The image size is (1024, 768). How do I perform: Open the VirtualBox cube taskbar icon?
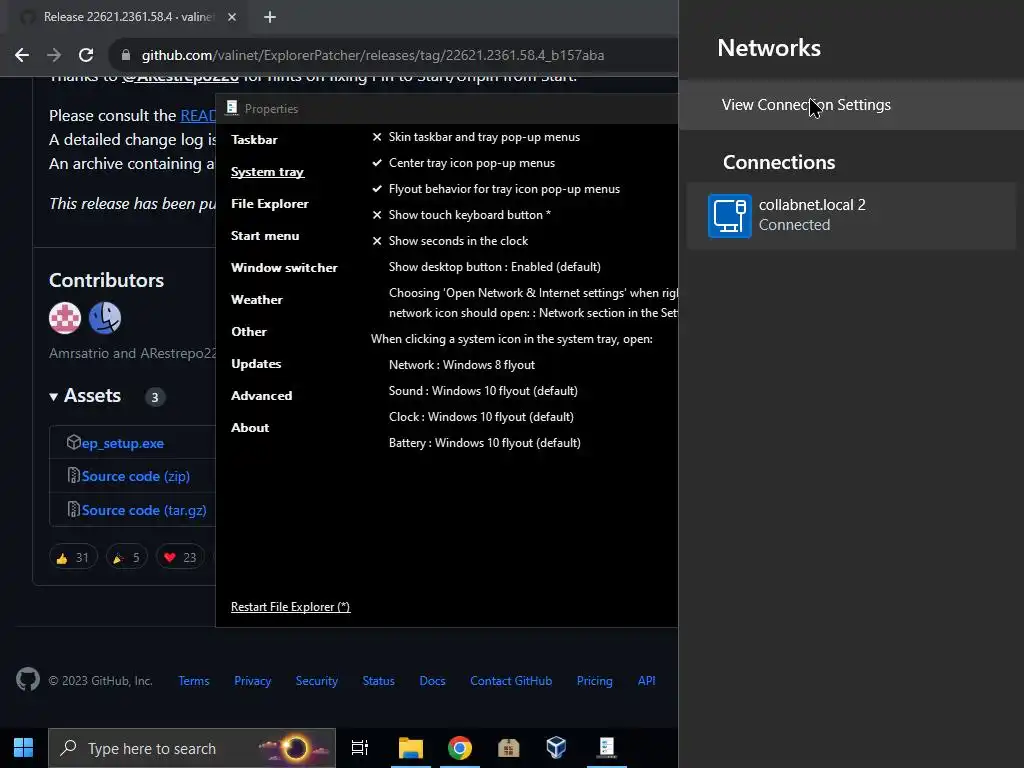[556, 748]
